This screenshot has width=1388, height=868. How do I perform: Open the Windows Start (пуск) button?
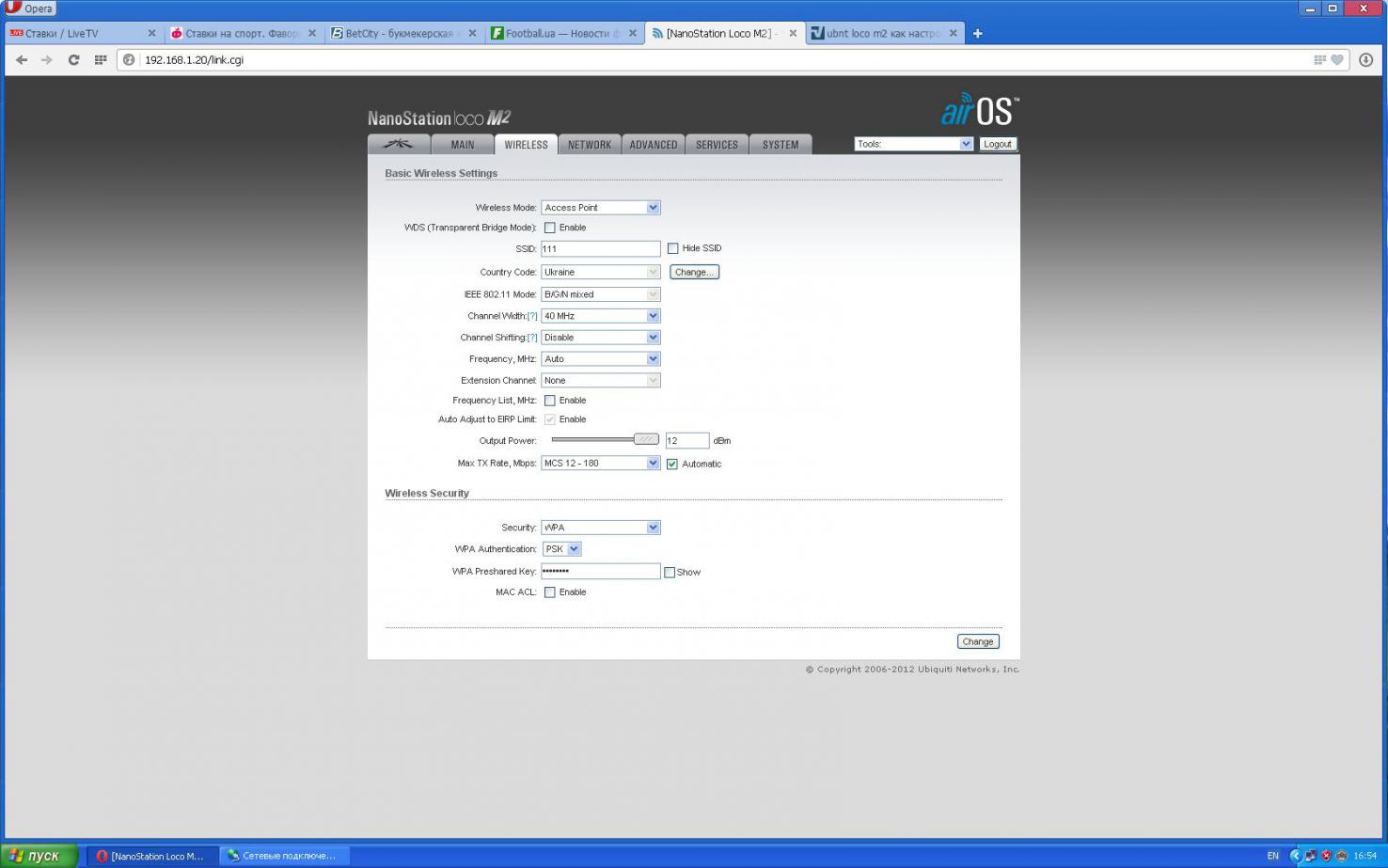[x=39, y=856]
